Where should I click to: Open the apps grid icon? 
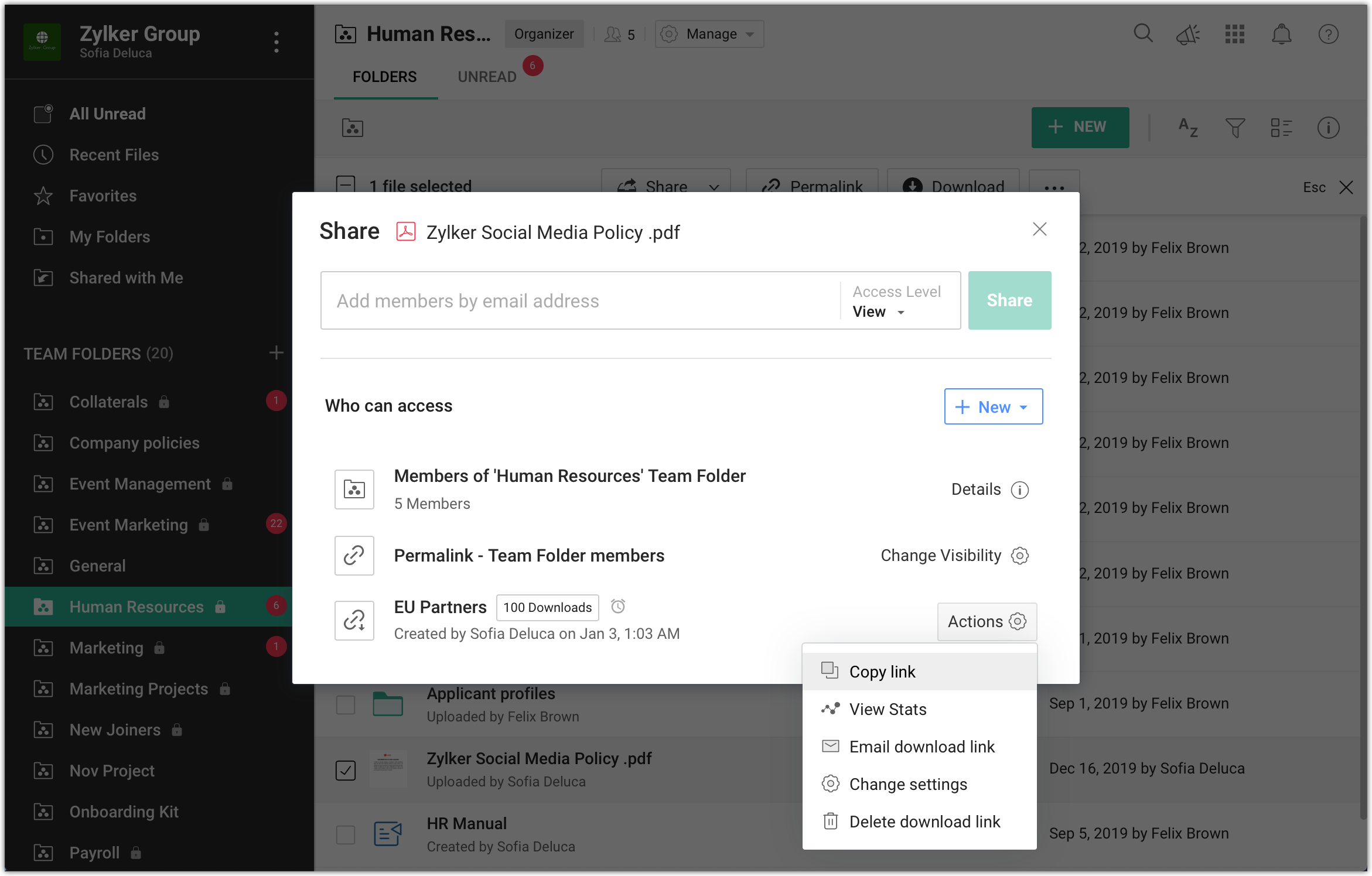(1234, 35)
